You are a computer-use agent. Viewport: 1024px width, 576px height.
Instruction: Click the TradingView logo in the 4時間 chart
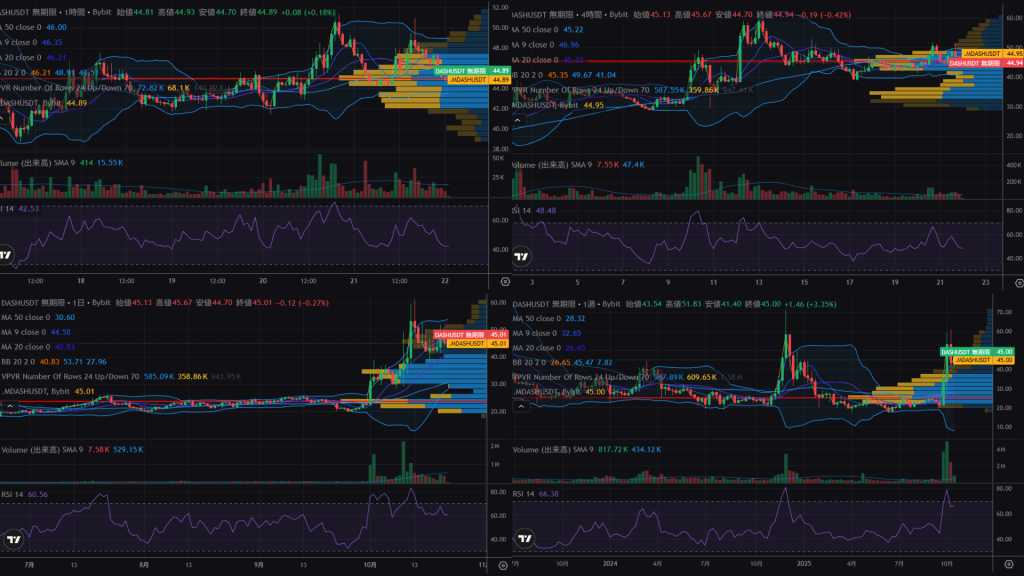click(x=520, y=256)
